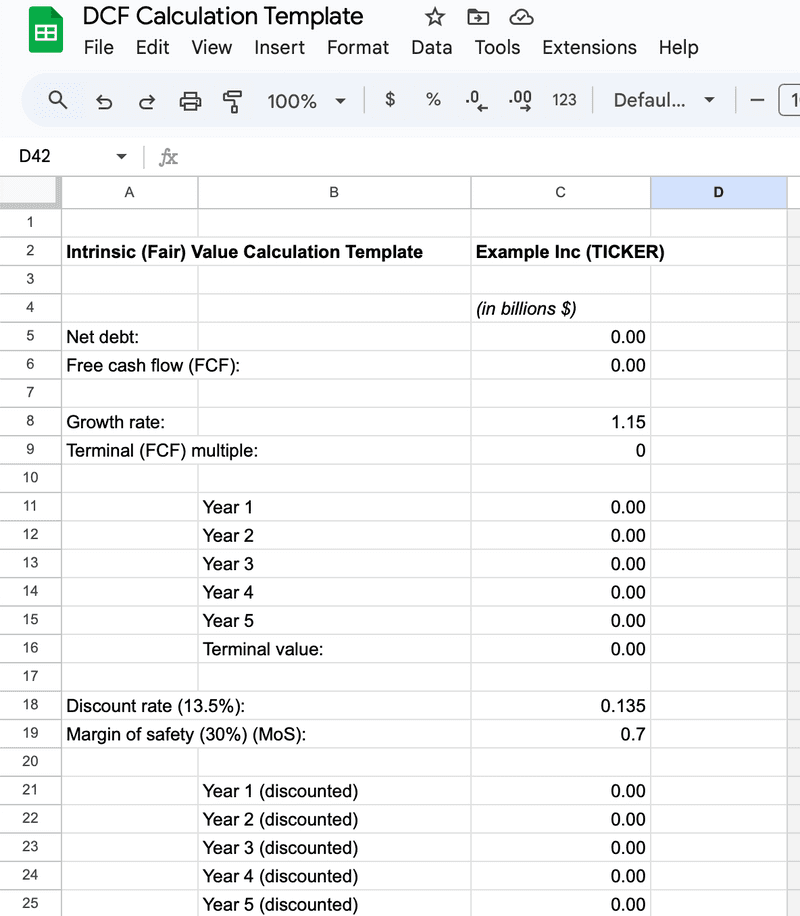Click the redo arrow icon

[147, 100]
